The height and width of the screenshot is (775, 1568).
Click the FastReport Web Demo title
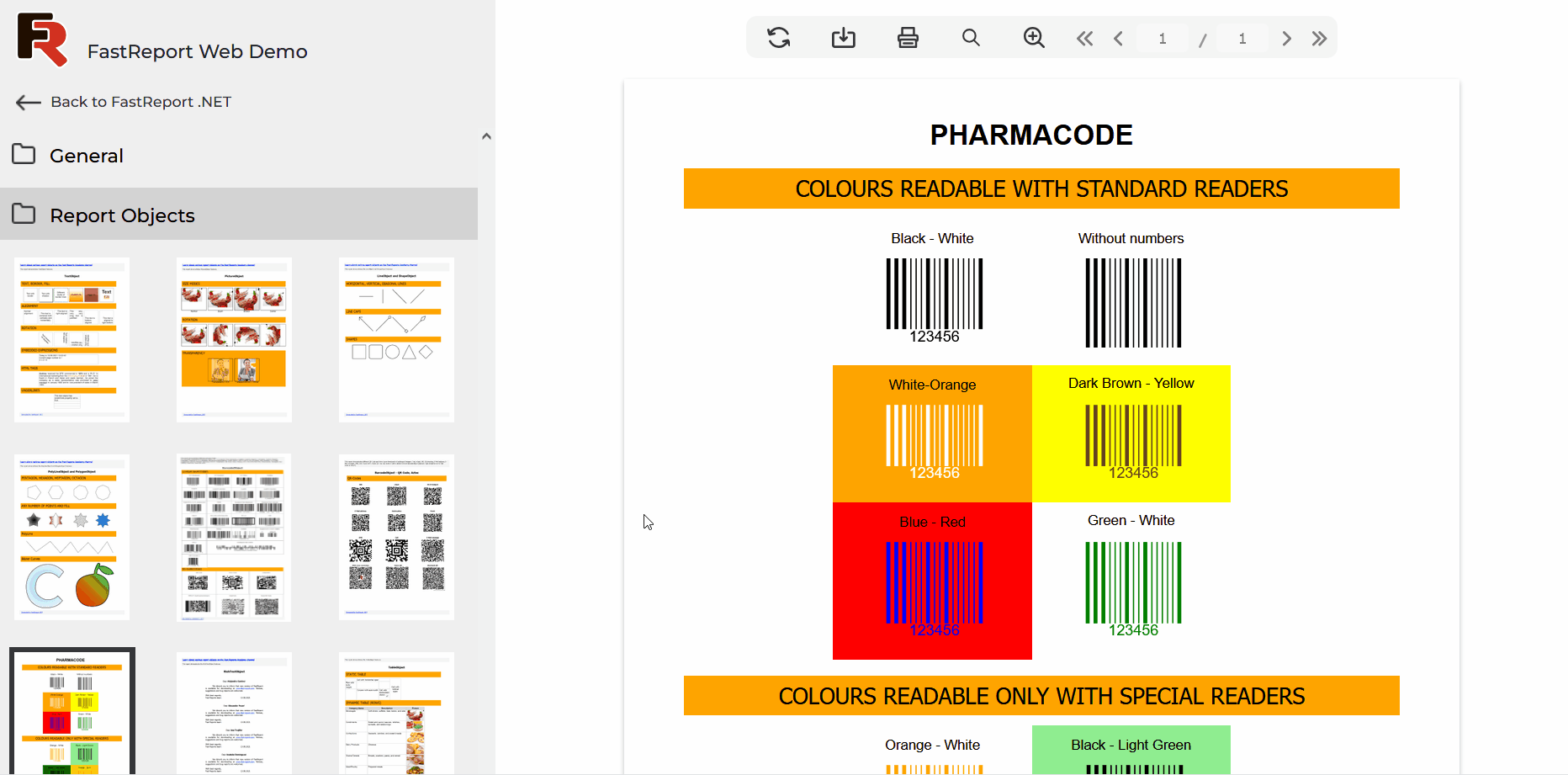coord(198,51)
